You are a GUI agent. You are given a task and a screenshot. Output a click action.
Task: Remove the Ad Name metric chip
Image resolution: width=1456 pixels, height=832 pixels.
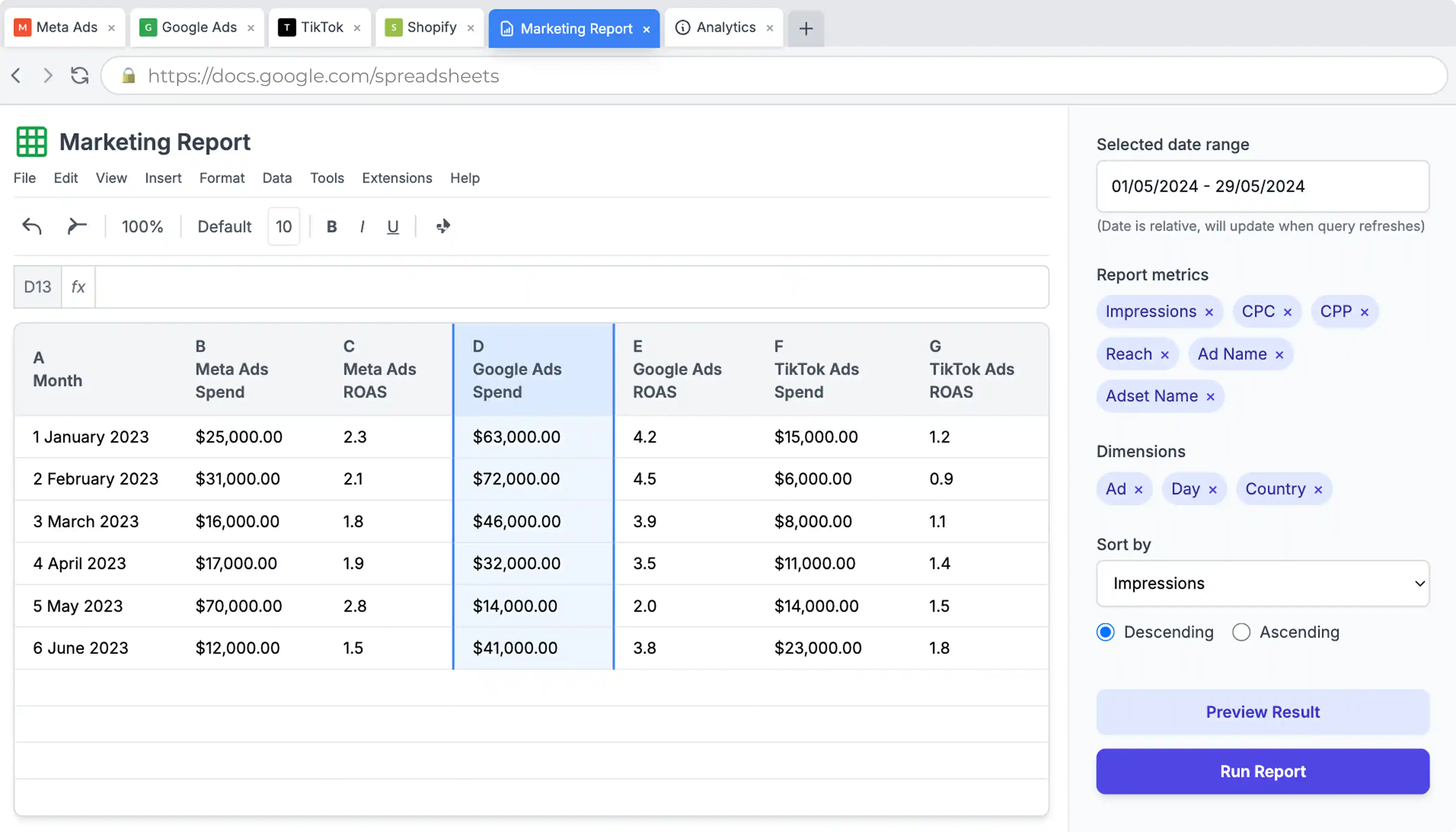click(x=1279, y=355)
